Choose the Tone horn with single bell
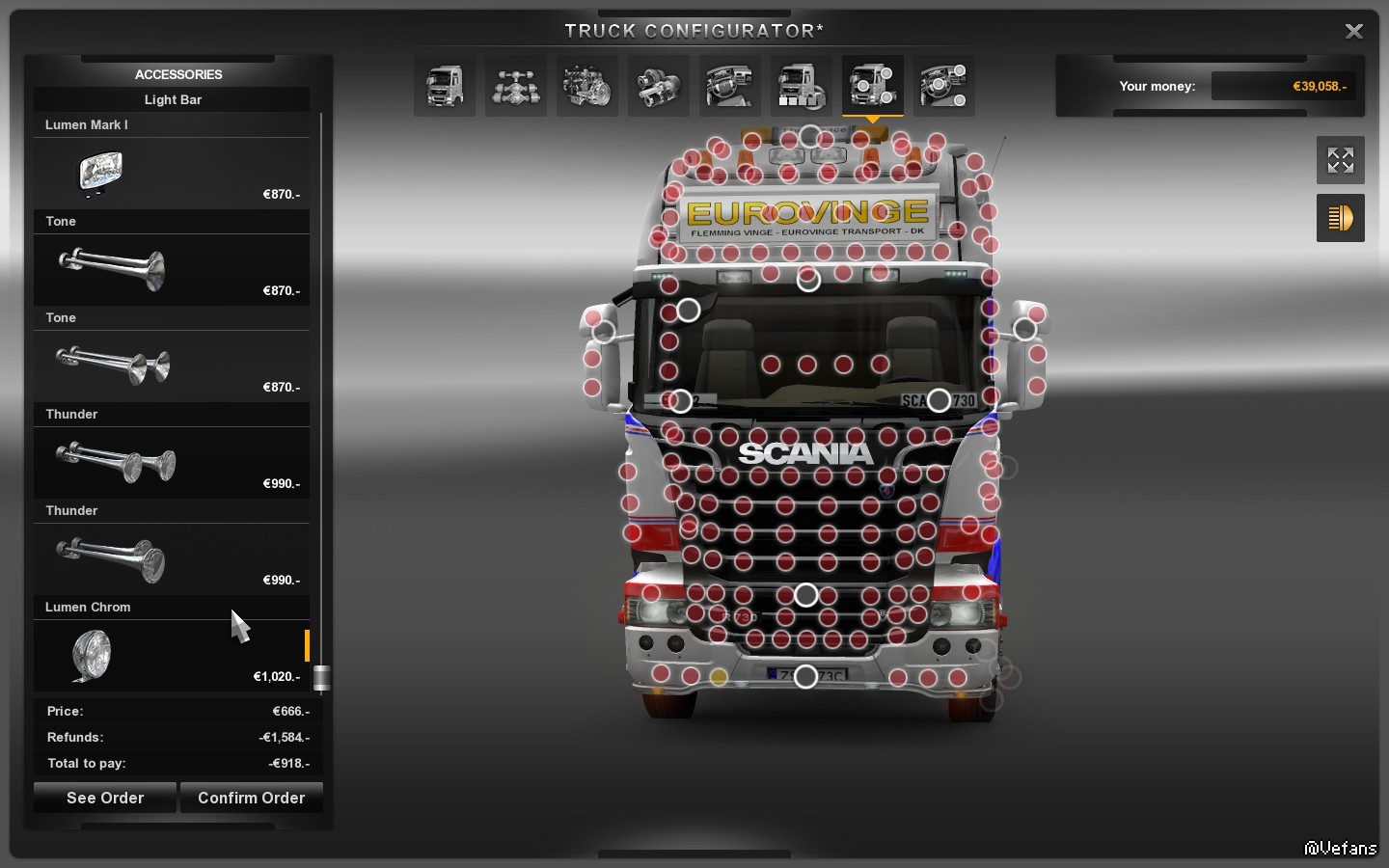This screenshot has height=868, width=1389. 112,268
